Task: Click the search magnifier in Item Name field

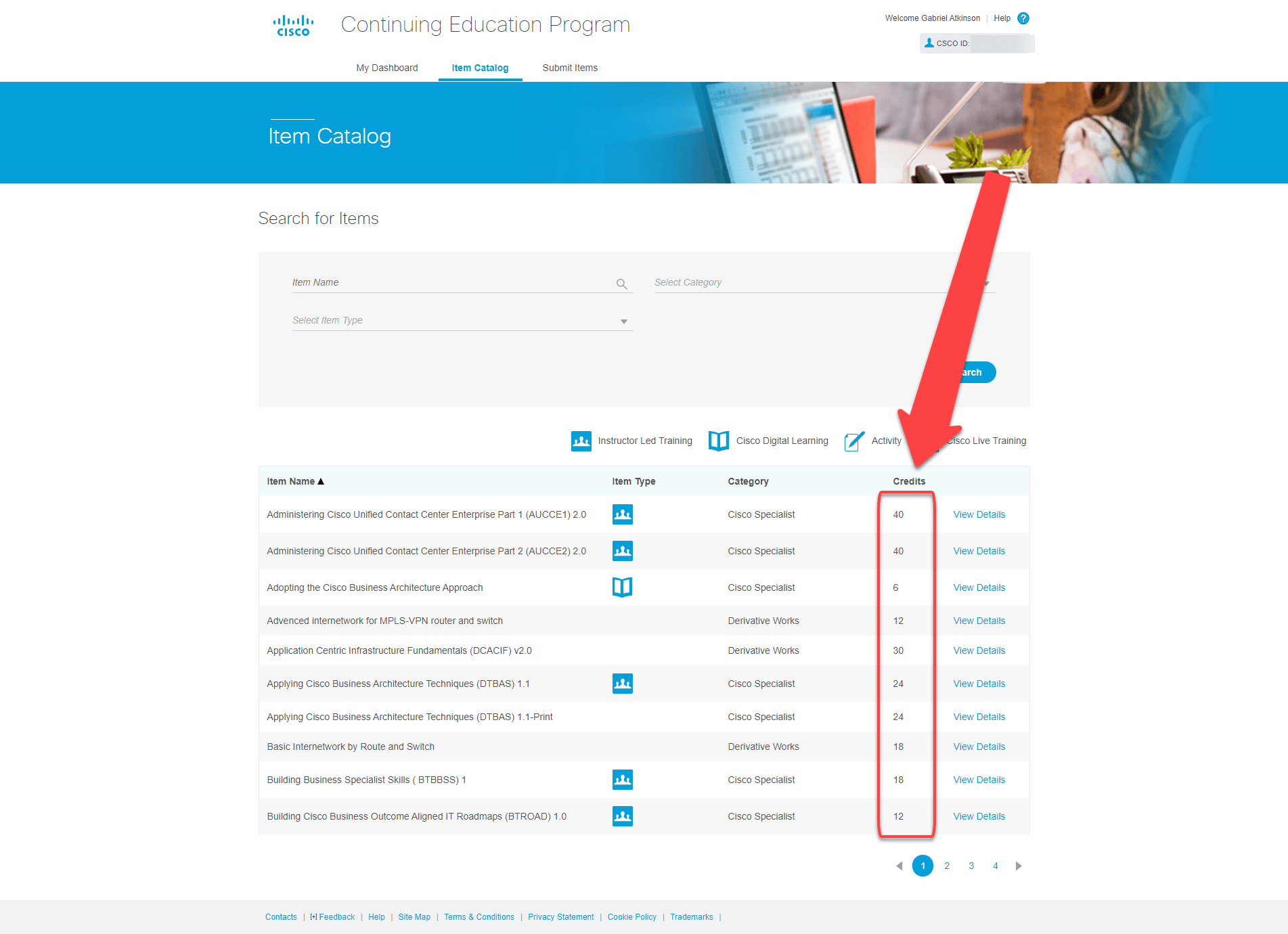Action: tap(621, 284)
